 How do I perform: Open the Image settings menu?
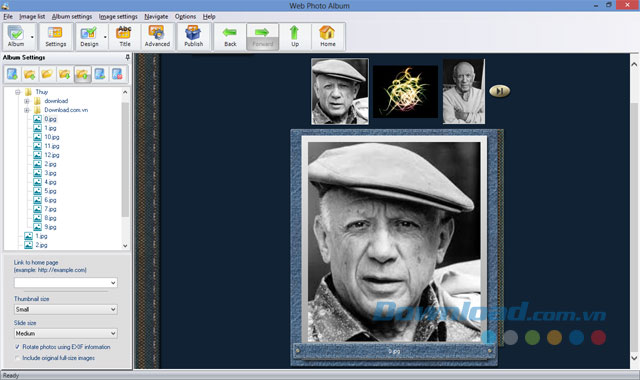118,16
